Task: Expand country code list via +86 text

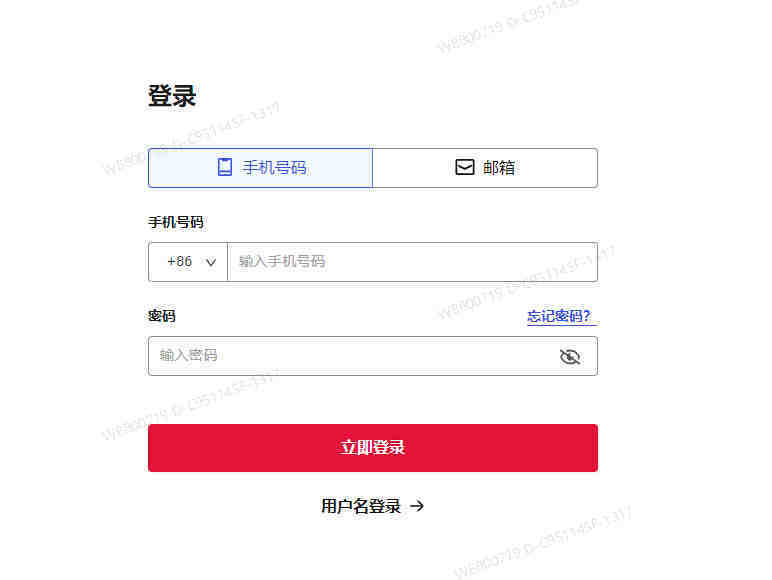Action: pos(180,261)
